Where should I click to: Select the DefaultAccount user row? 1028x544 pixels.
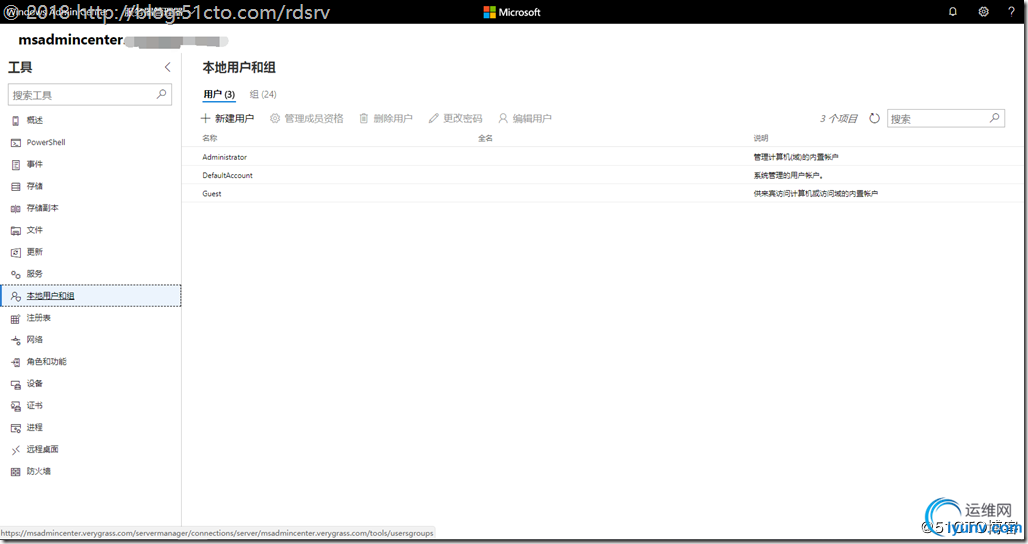pyautogui.click(x=603, y=176)
